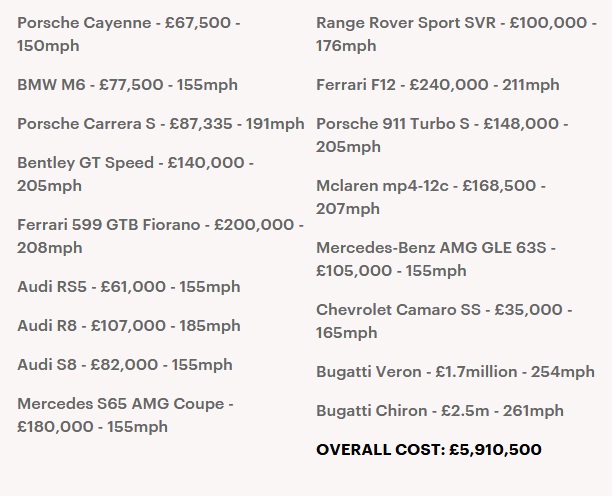Select the Audi RS5 £61,000 line
Viewport: 612px width, 496px height.
[x=129, y=287]
